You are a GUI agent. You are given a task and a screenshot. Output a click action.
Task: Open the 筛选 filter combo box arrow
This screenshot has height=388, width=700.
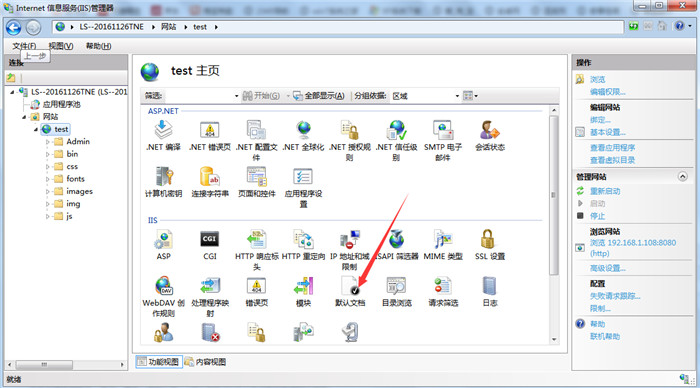tap(237, 96)
